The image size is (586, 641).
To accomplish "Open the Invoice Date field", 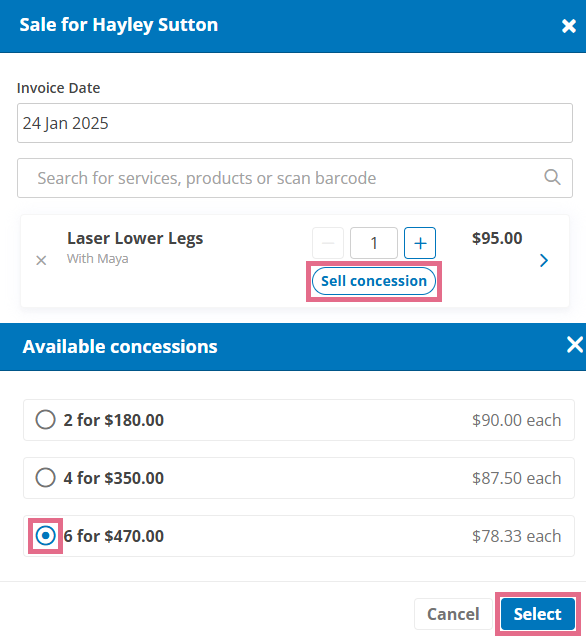I will click(295, 123).
